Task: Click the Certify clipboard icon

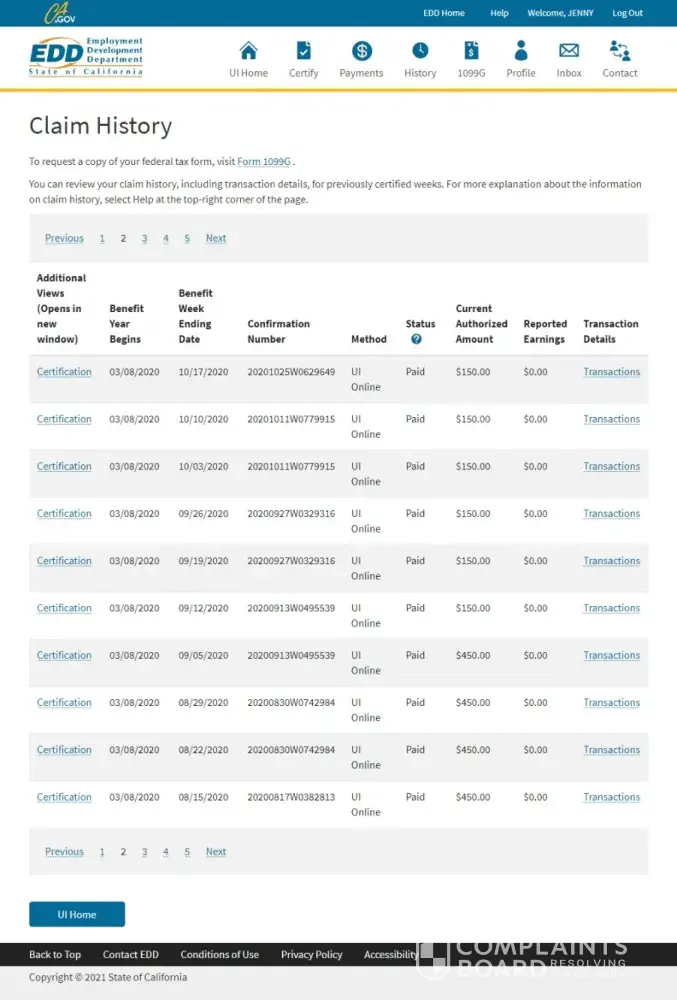Action: (304, 51)
